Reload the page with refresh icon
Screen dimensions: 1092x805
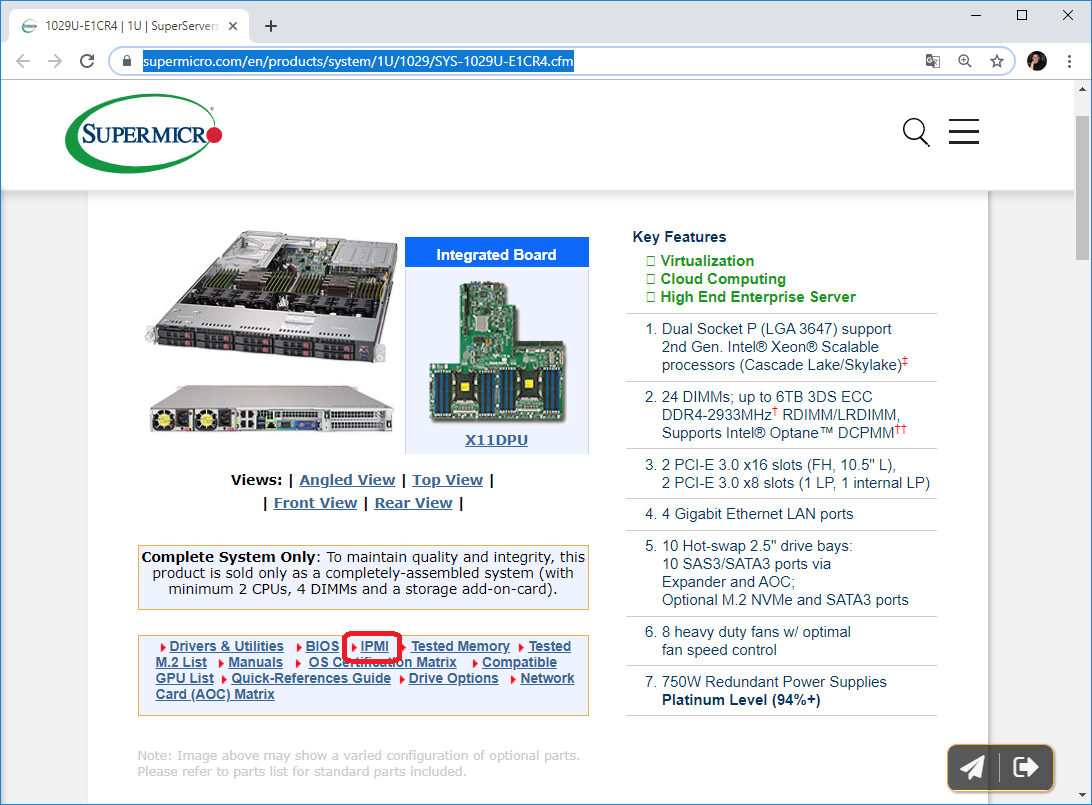click(x=87, y=61)
